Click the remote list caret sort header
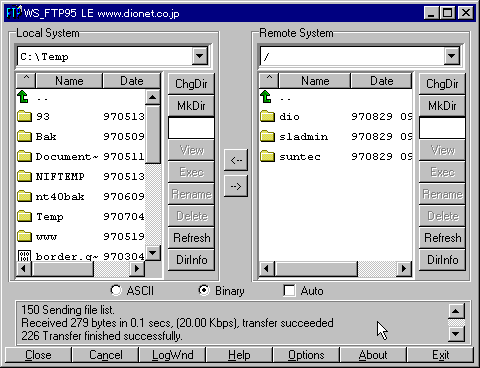Image resolution: width=480 pixels, height=368 pixels. (x=269, y=81)
